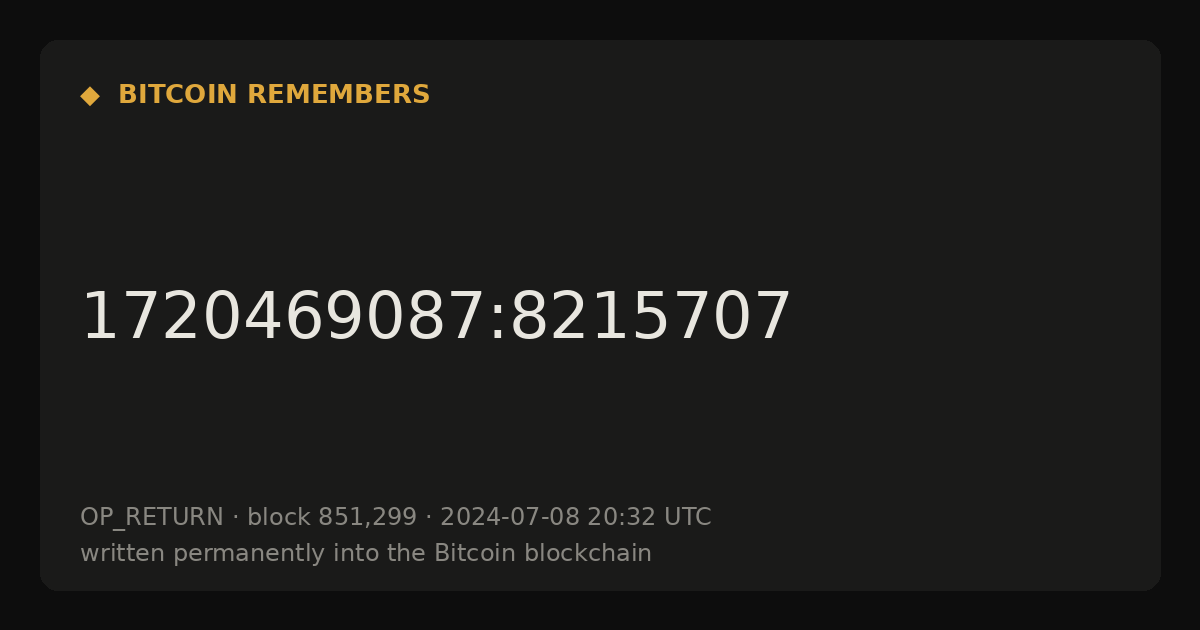Image resolution: width=1200 pixels, height=630 pixels.
Task: Select the word BITCOIN in the header
Action: [179, 95]
